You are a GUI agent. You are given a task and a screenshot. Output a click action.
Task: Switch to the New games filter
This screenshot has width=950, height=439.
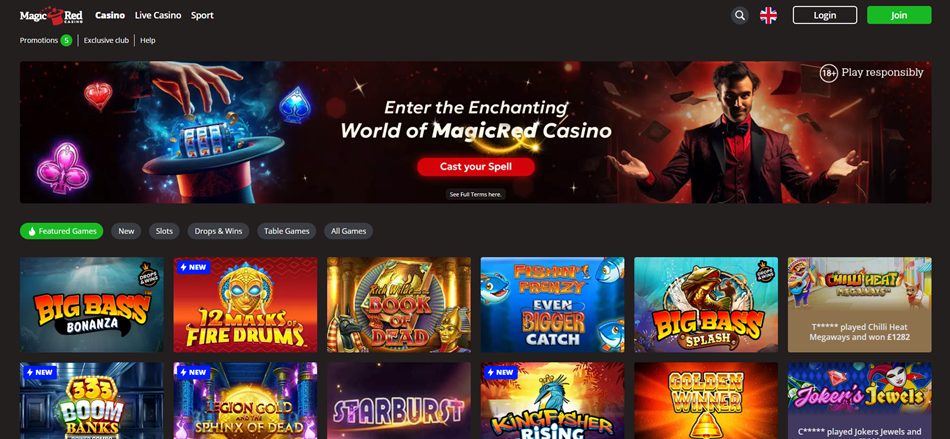click(126, 231)
